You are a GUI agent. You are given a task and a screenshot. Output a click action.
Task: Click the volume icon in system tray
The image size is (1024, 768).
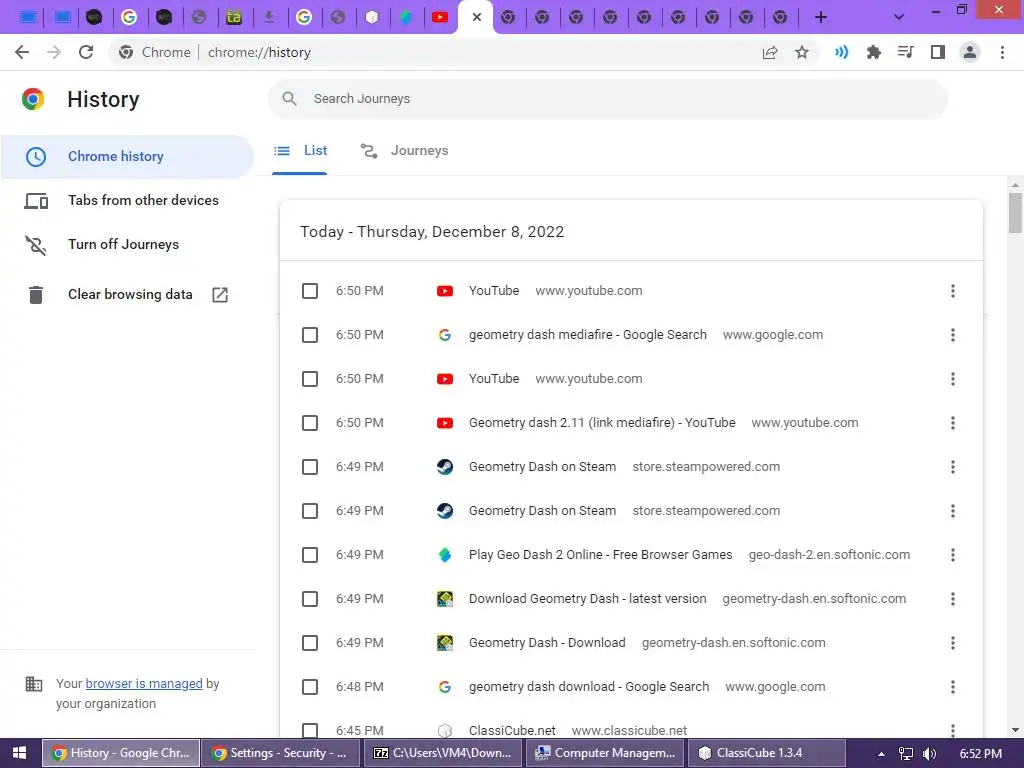click(x=929, y=754)
